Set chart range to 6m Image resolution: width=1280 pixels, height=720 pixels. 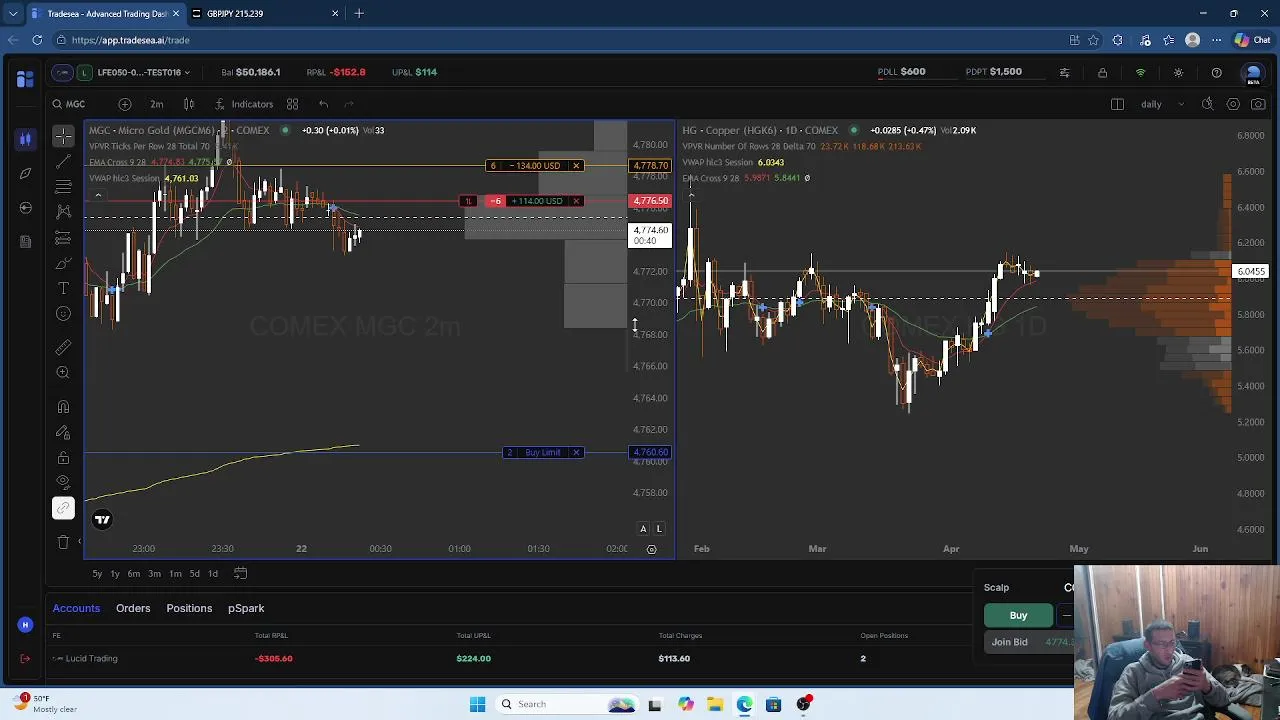[133, 574]
